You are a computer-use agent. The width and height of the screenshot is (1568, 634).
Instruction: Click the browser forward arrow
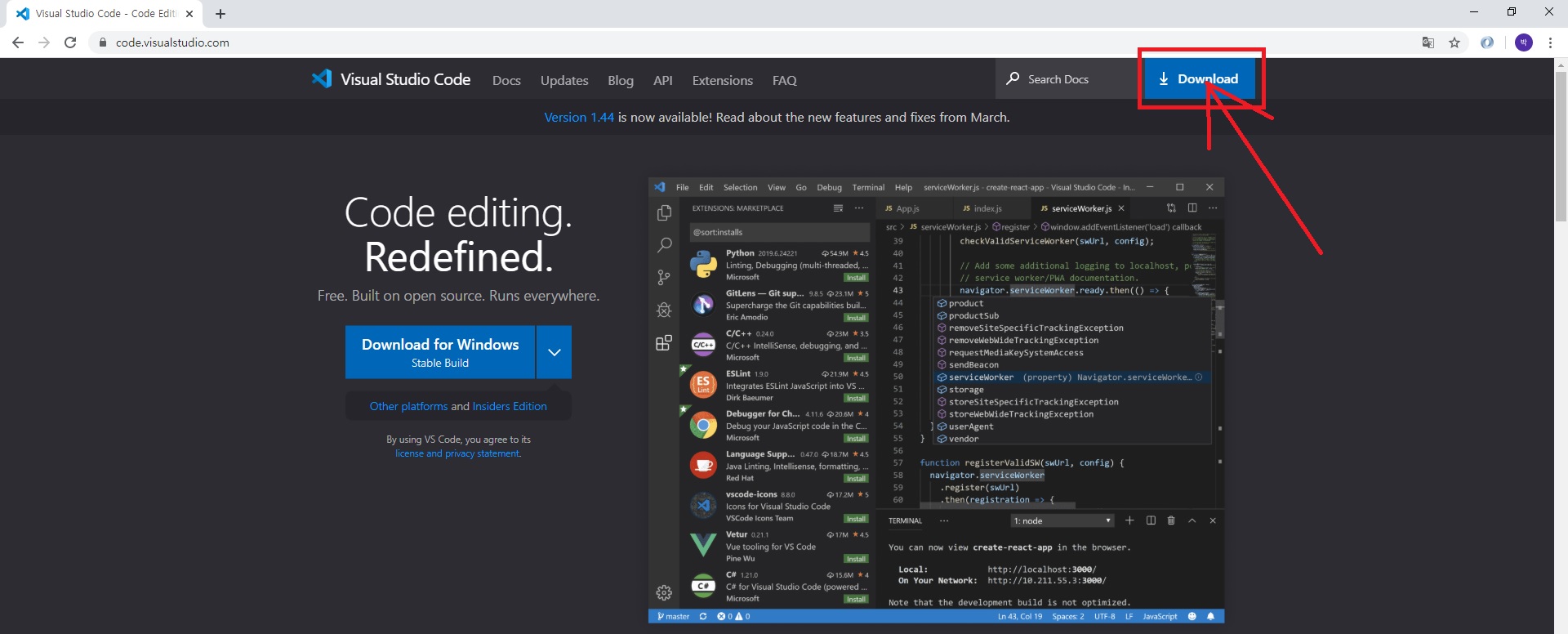[44, 42]
